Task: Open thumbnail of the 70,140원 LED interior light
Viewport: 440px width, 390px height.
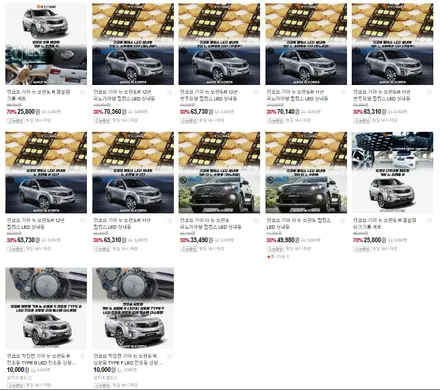Action: click(x=306, y=44)
